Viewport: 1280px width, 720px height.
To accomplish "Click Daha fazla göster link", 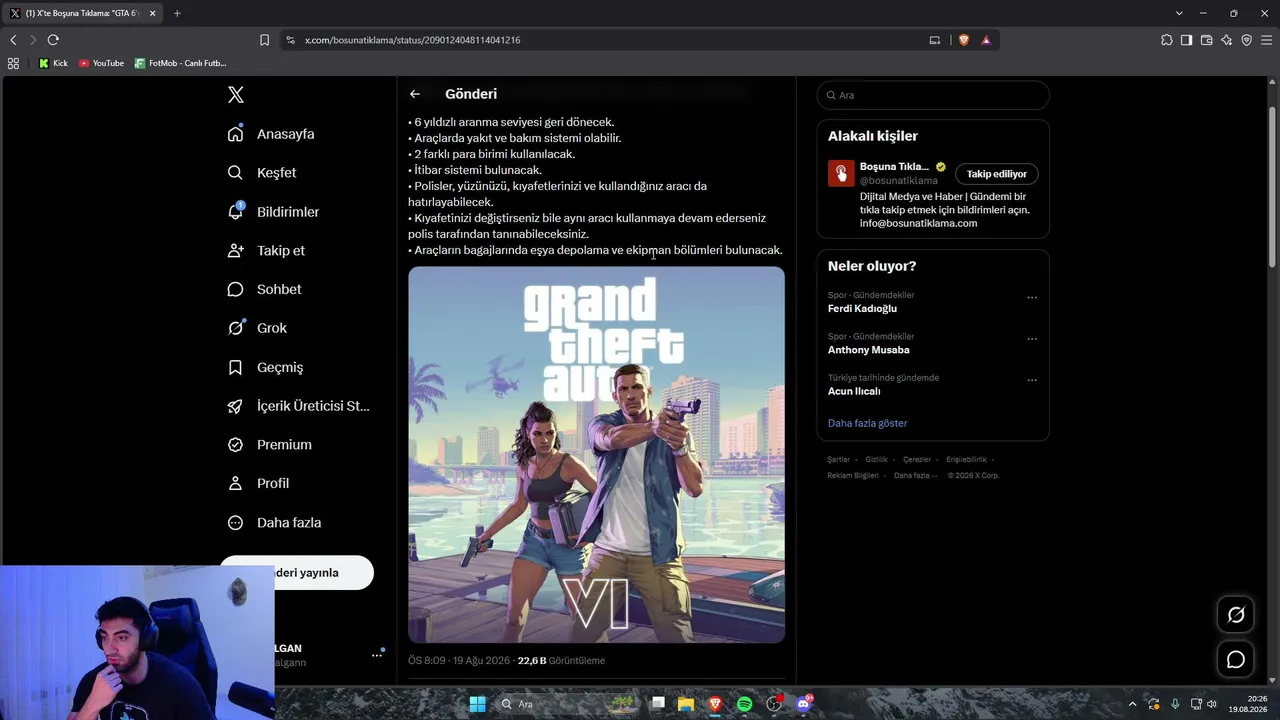I will click(x=867, y=423).
